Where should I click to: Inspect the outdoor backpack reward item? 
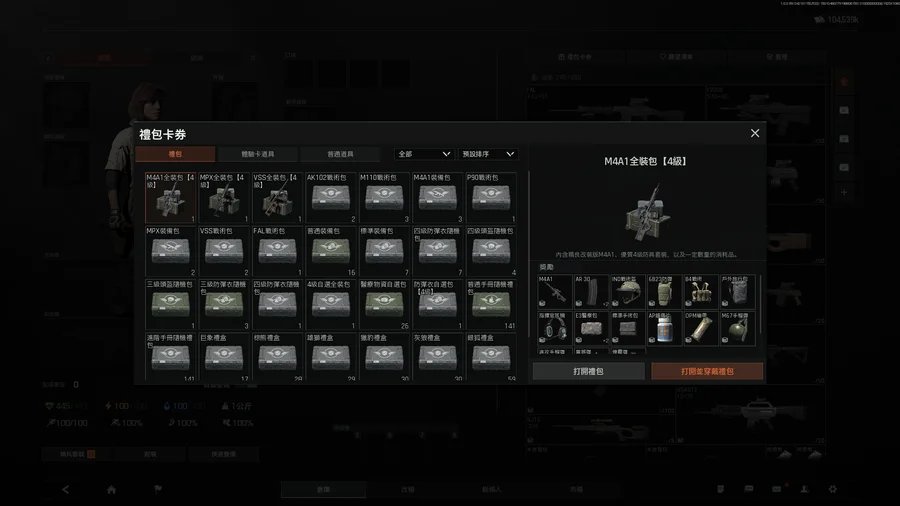coord(738,291)
